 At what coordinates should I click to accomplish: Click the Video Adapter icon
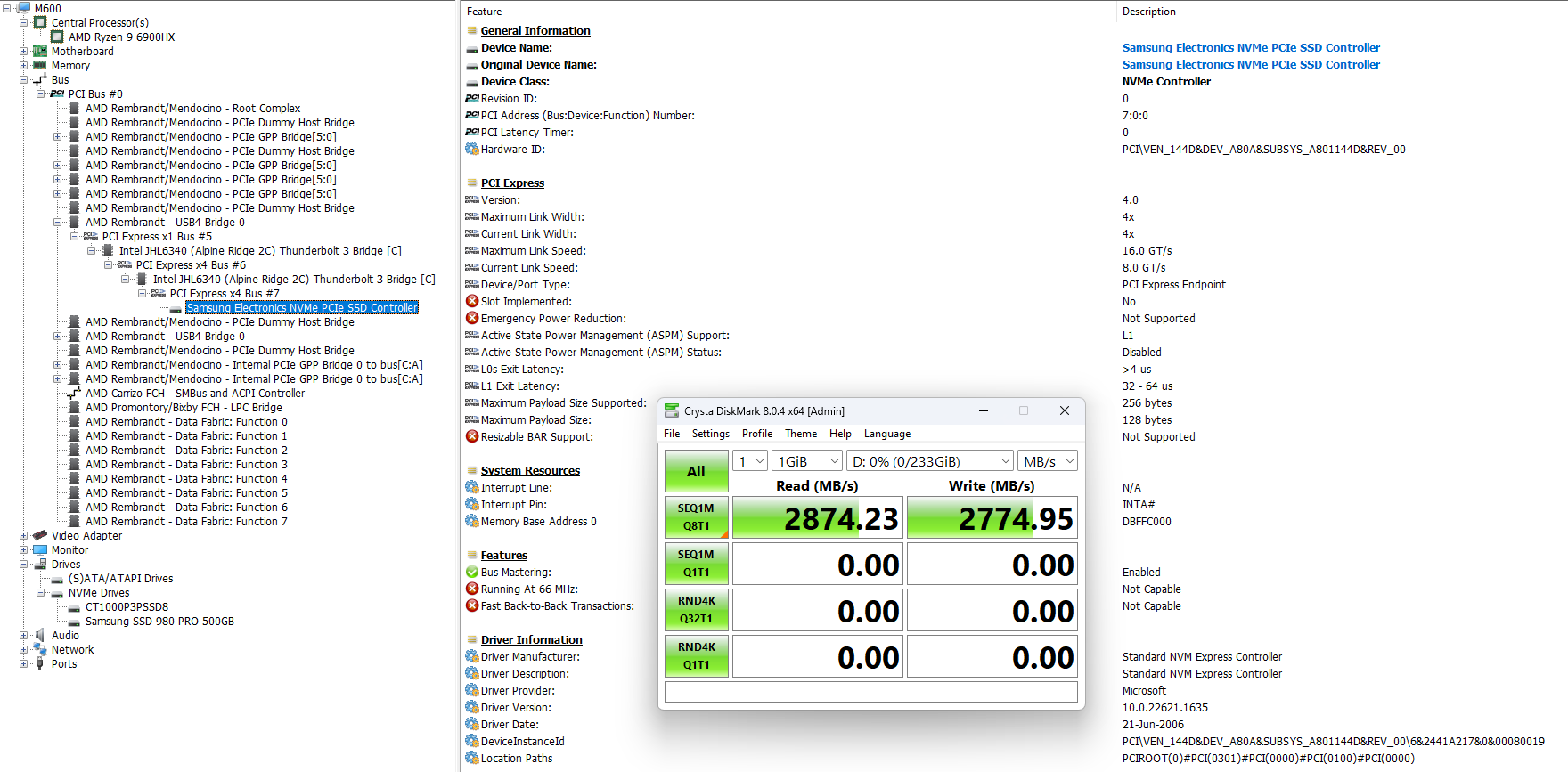[x=40, y=535]
